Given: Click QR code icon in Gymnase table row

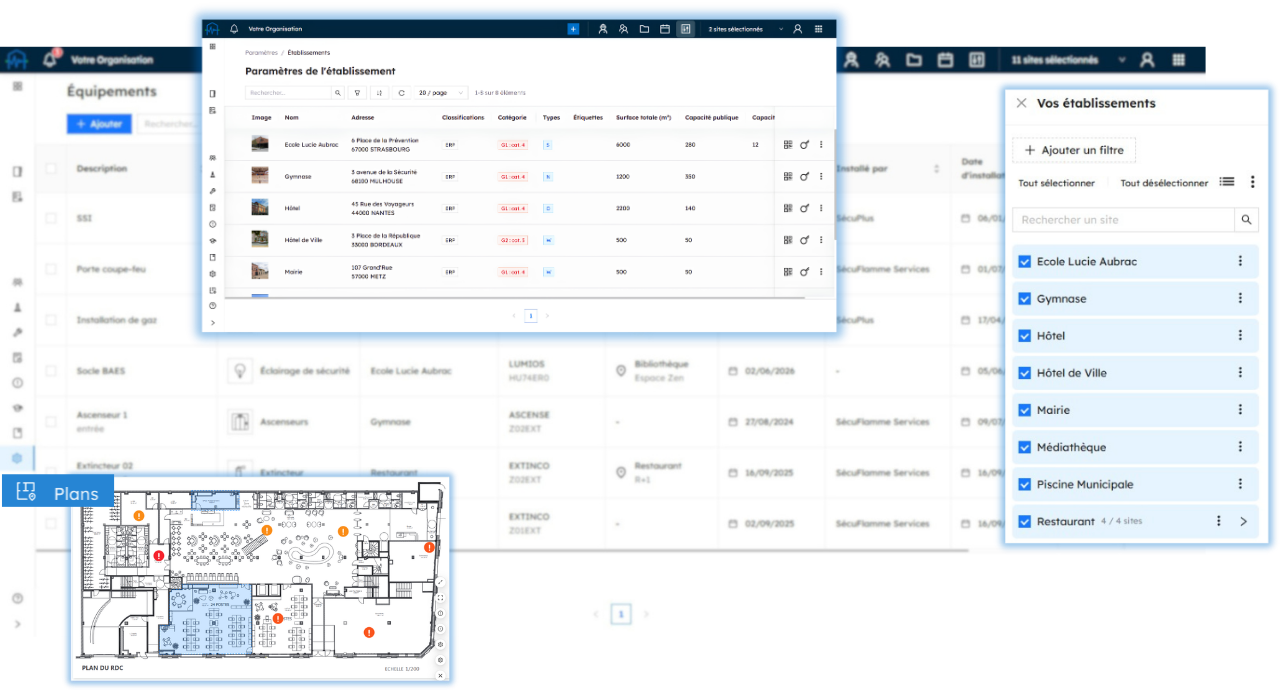Looking at the screenshot, I should [x=788, y=176].
